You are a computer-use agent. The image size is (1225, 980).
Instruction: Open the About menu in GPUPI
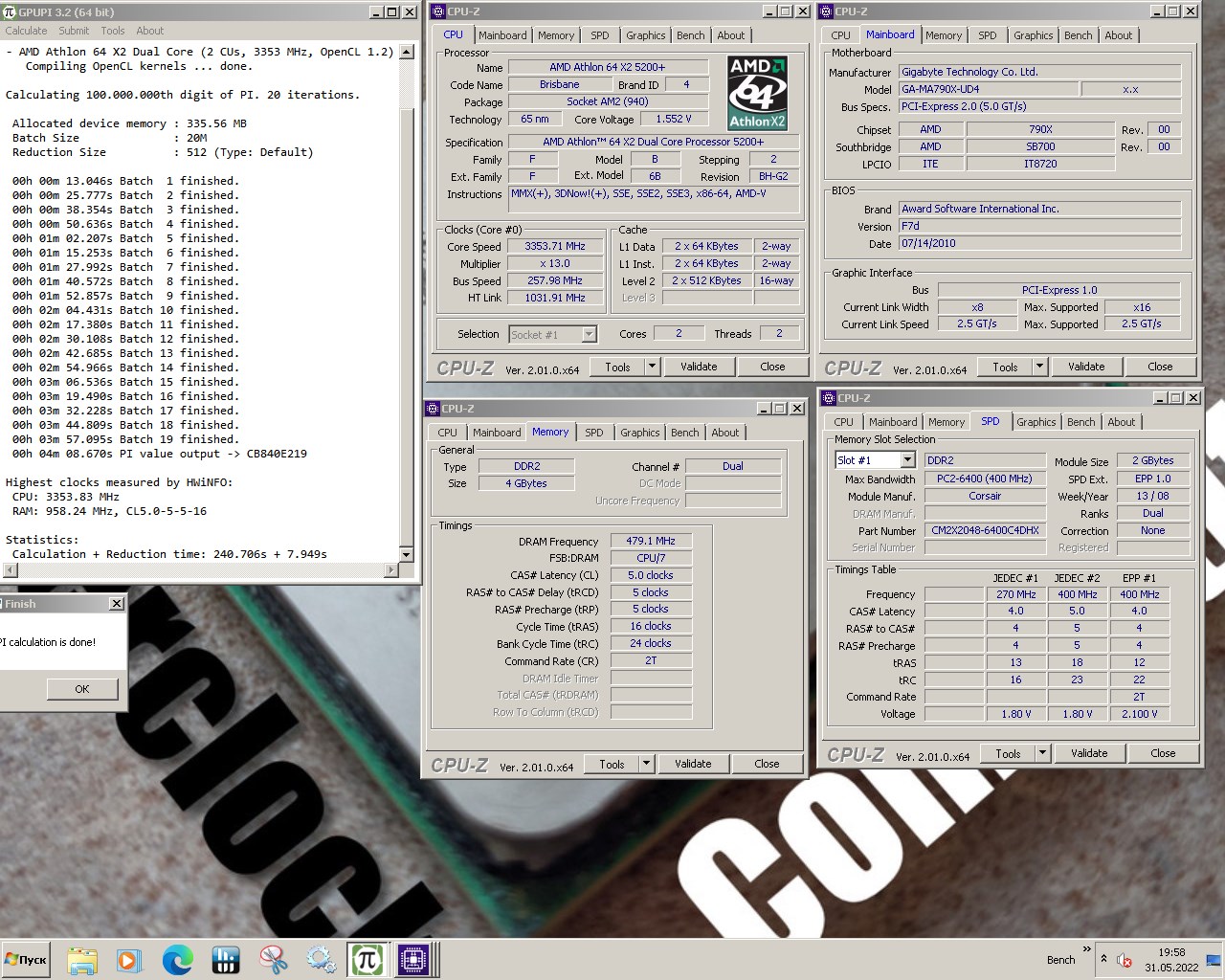coord(150,31)
